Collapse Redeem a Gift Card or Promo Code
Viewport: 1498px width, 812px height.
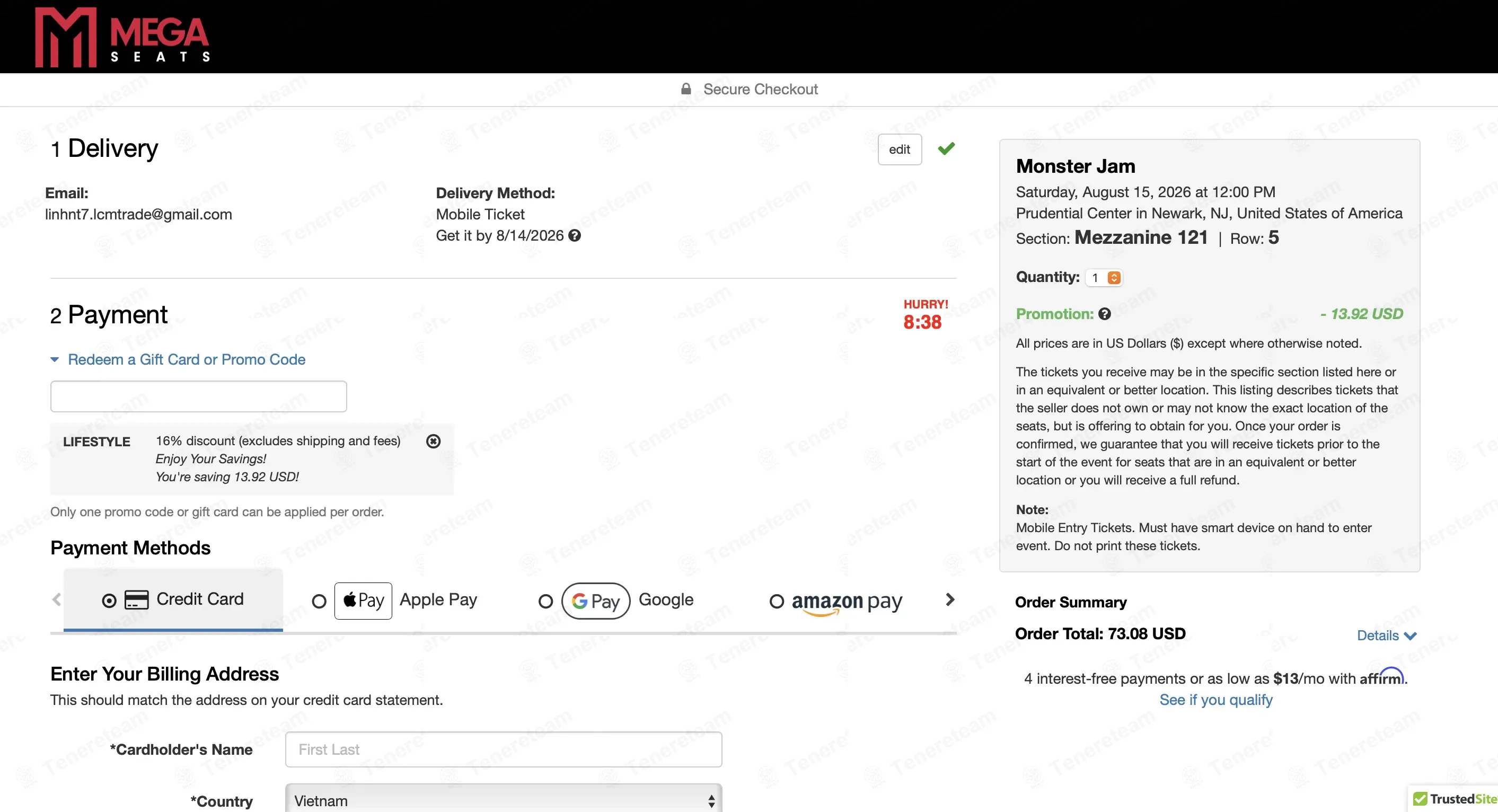click(178, 359)
